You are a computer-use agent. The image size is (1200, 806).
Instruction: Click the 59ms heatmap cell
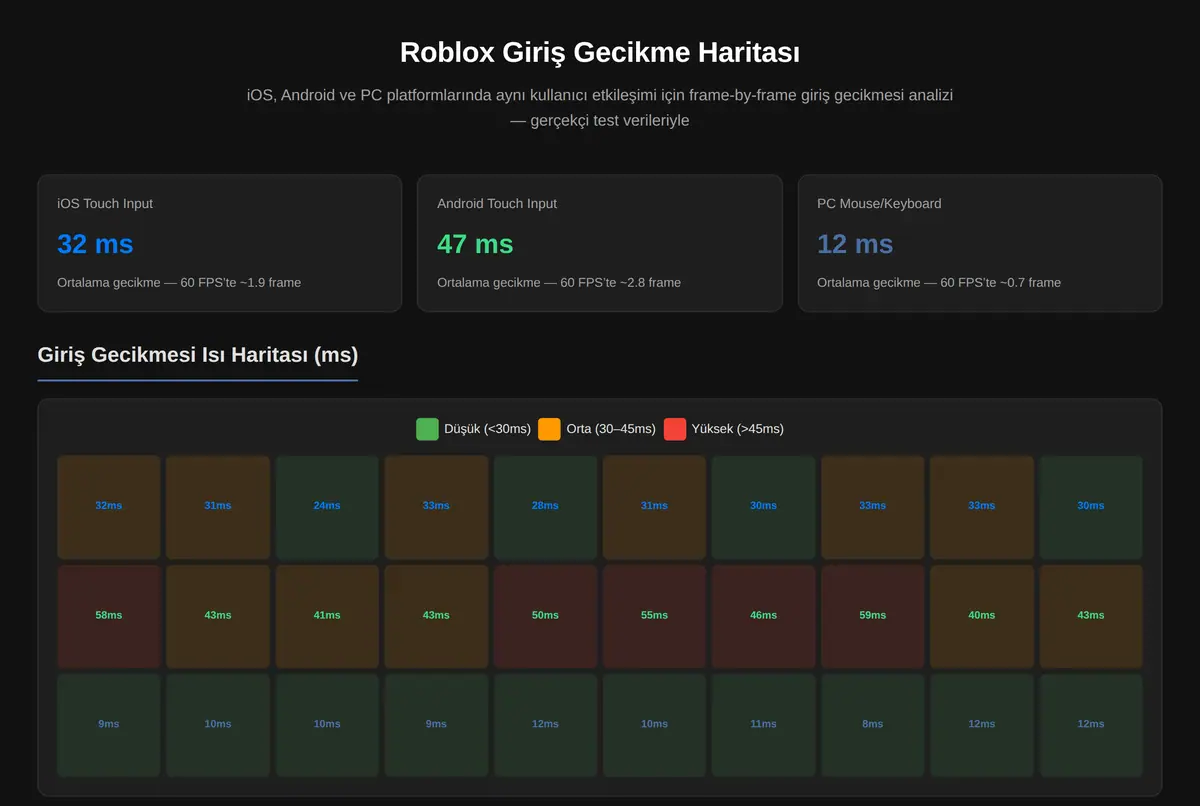click(x=873, y=616)
